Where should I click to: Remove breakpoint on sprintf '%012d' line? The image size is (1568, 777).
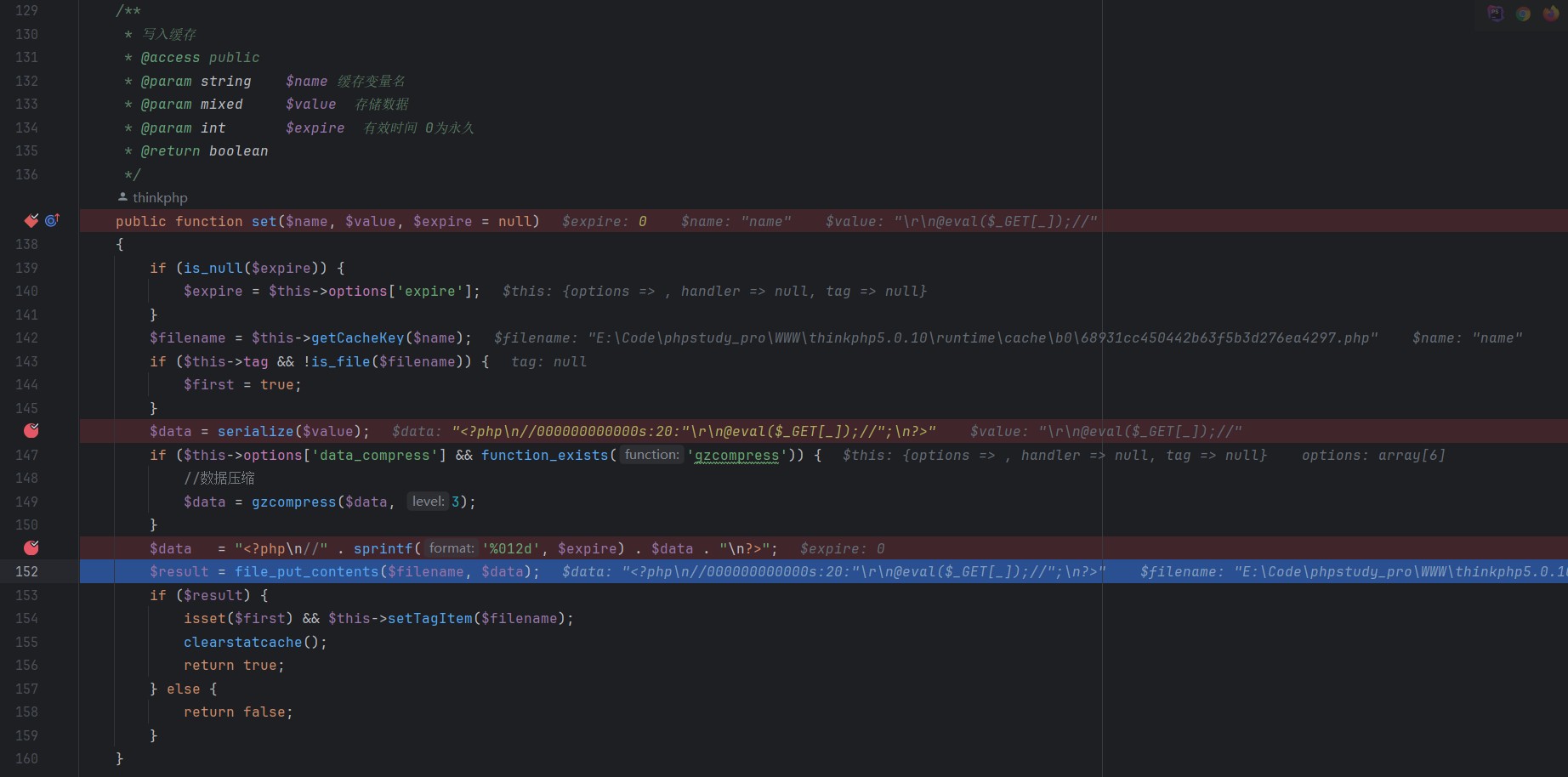pos(31,547)
